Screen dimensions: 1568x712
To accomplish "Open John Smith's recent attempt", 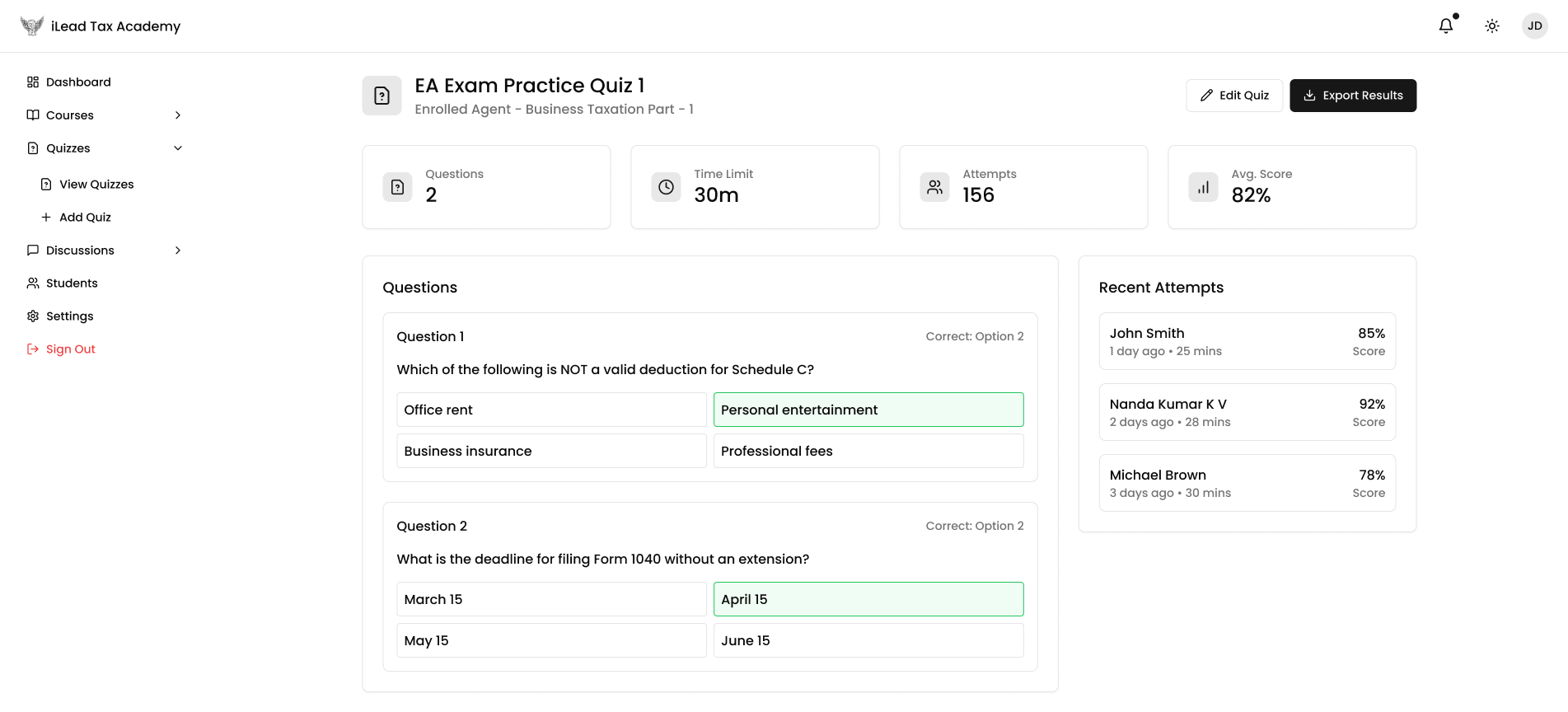I will (x=1247, y=341).
